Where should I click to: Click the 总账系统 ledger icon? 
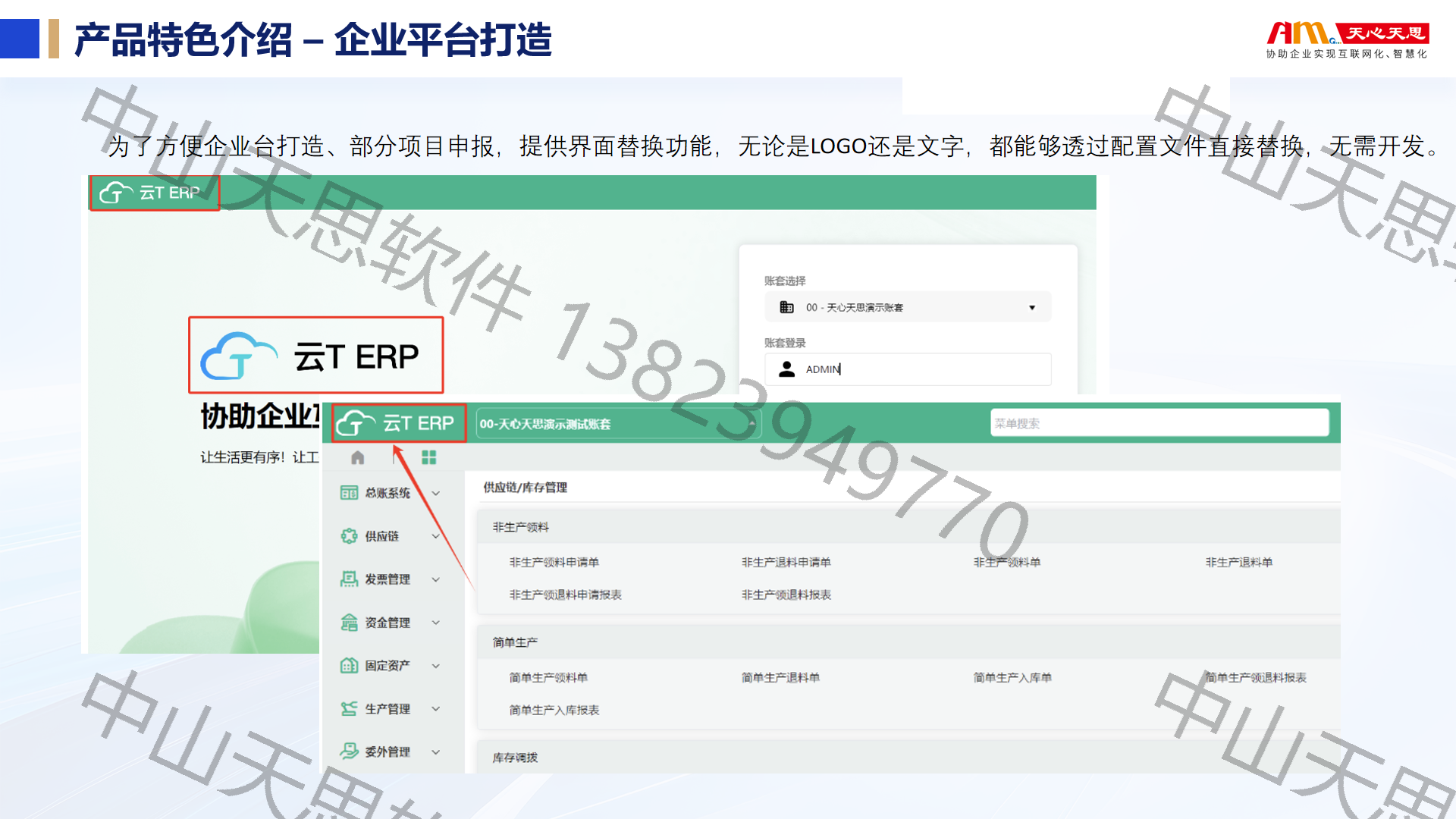pyautogui.click(x=349, y=493)
